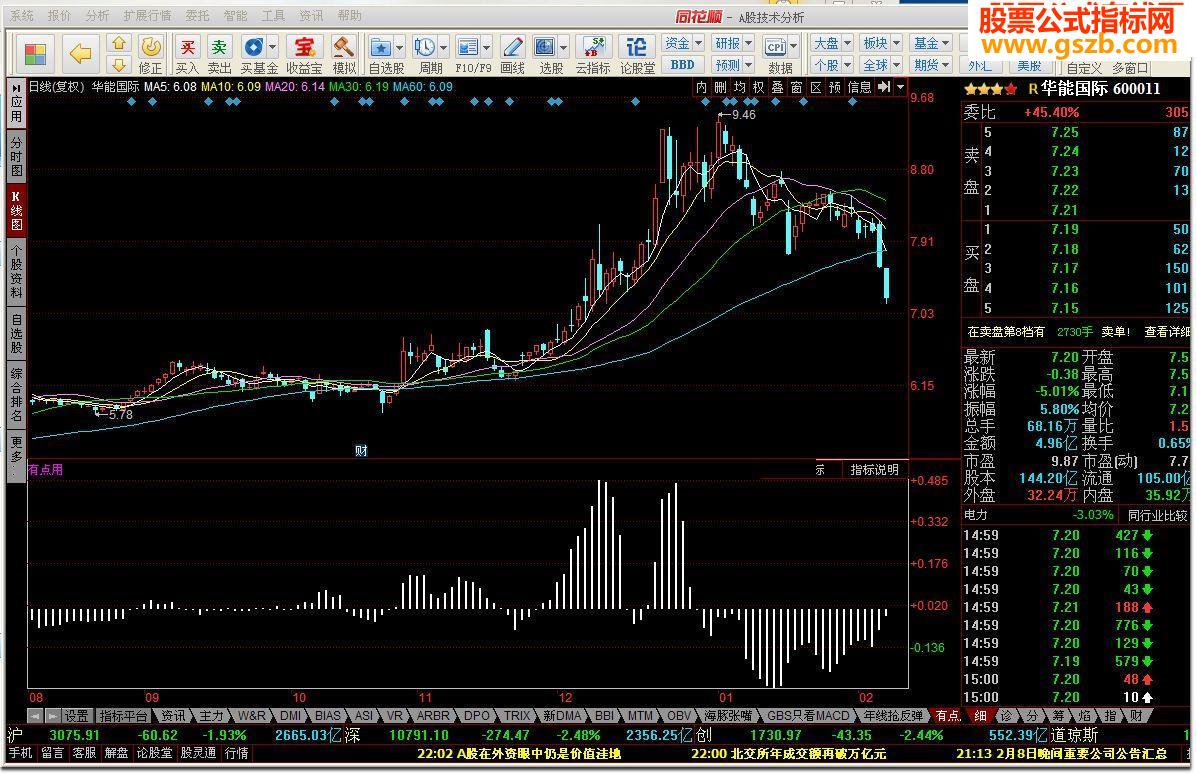Click the star rating beside 华能国际

point(990,89)
